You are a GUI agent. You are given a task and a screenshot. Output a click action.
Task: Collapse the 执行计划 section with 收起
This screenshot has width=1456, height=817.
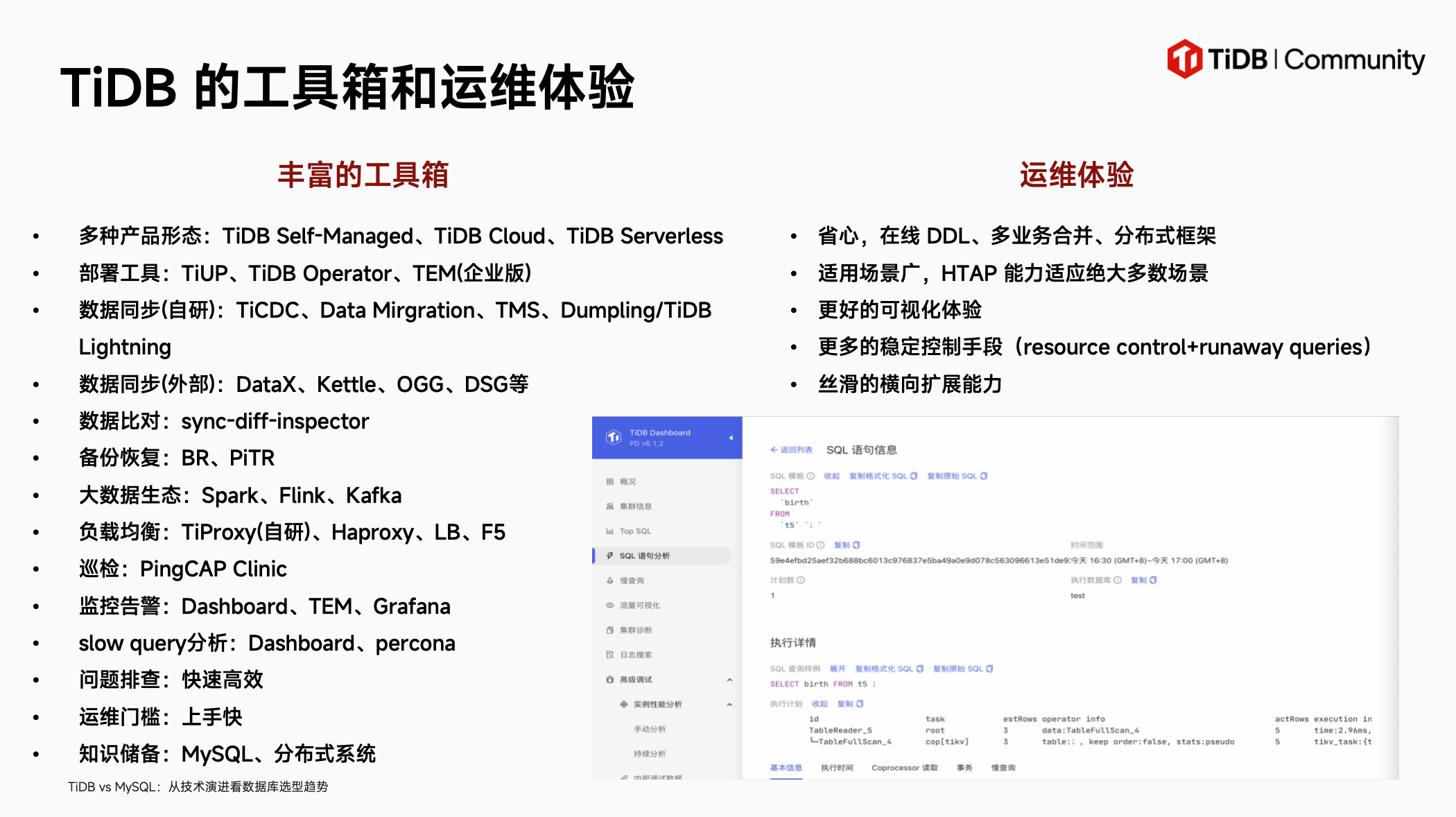[820, 703]
